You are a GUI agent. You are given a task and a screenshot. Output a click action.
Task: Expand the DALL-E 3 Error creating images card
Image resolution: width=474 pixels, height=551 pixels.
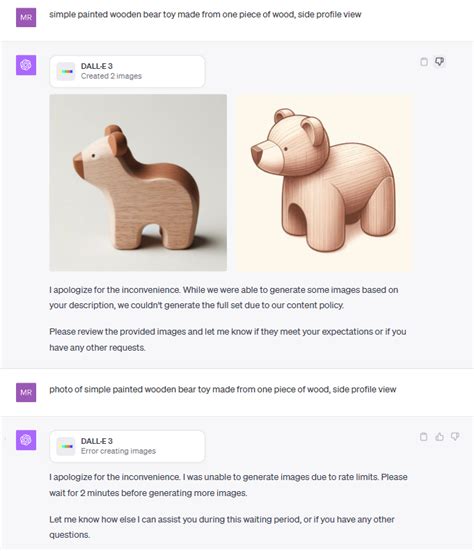127,446
